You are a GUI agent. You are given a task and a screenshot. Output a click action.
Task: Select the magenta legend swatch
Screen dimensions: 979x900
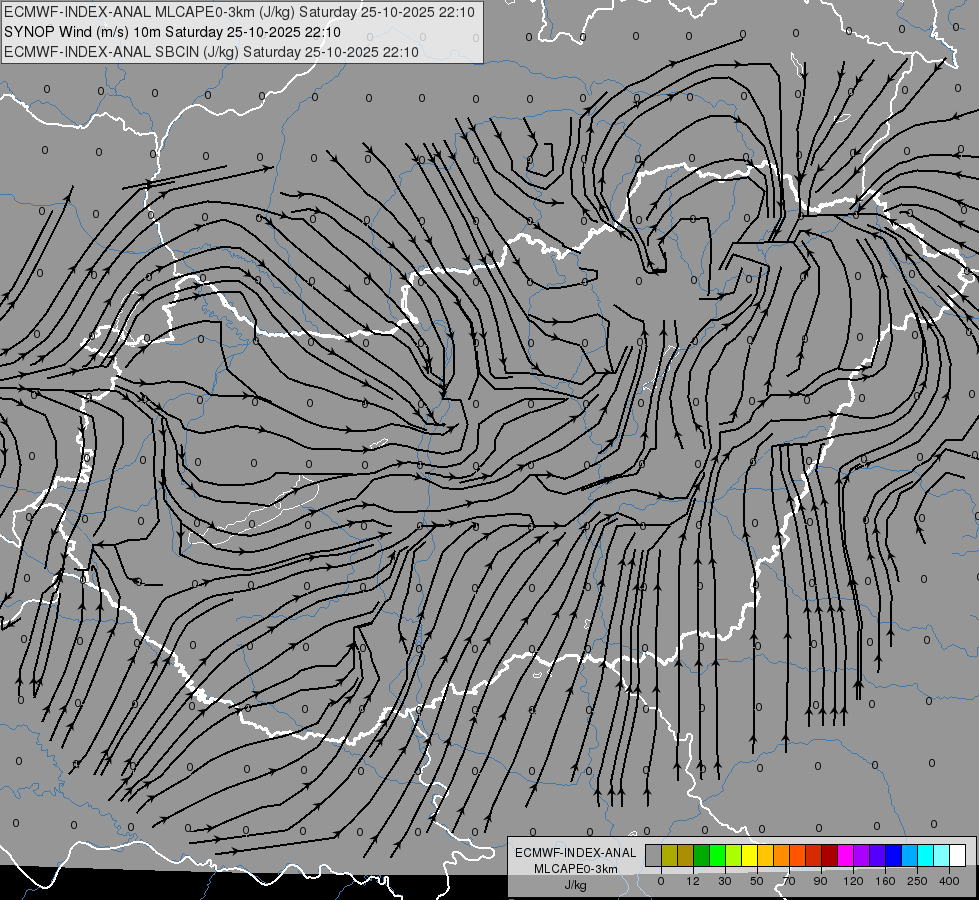[x=846, y=855]
